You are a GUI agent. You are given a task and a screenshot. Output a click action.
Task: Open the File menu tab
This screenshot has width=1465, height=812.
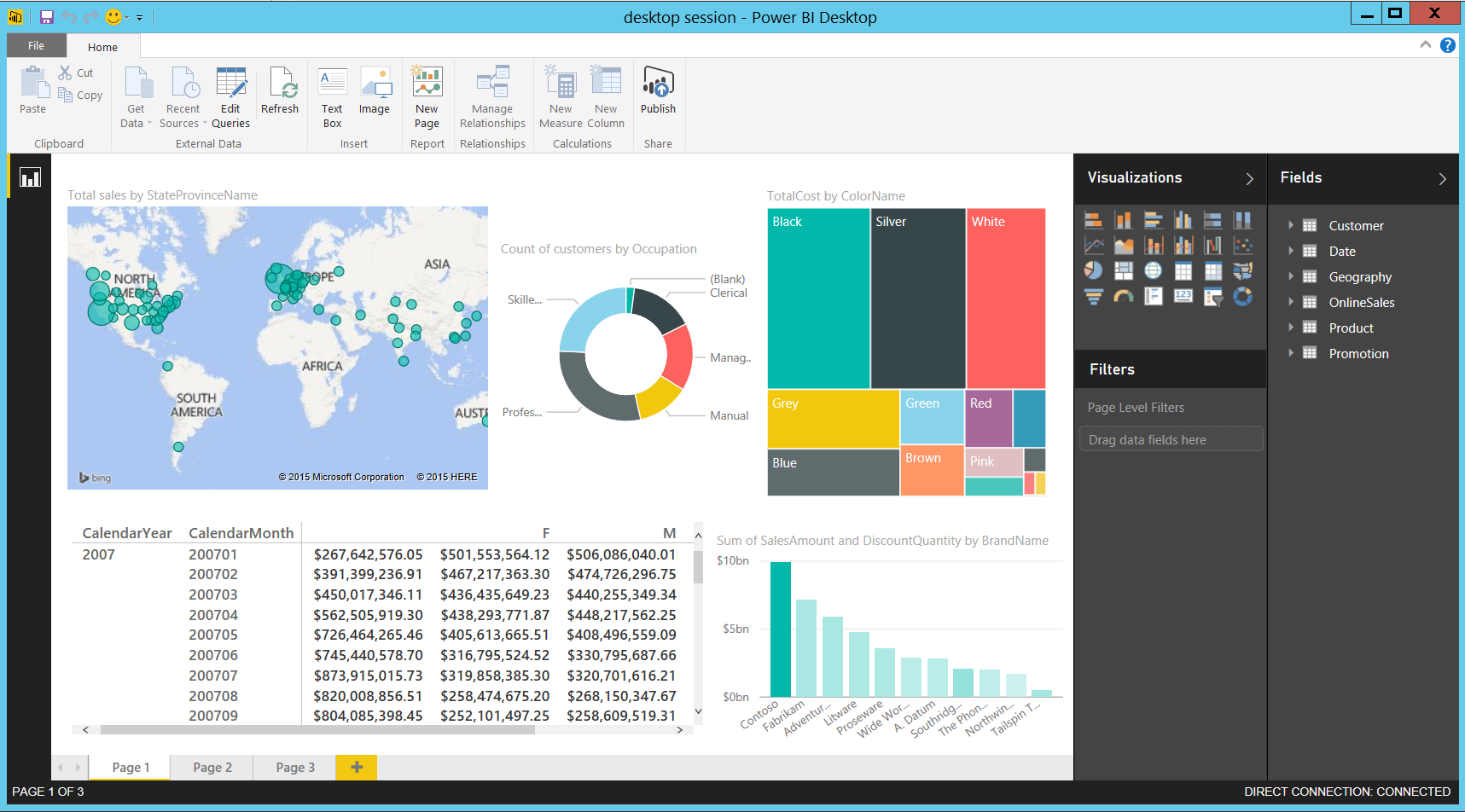pyautogui.click(x=36, y=46)
